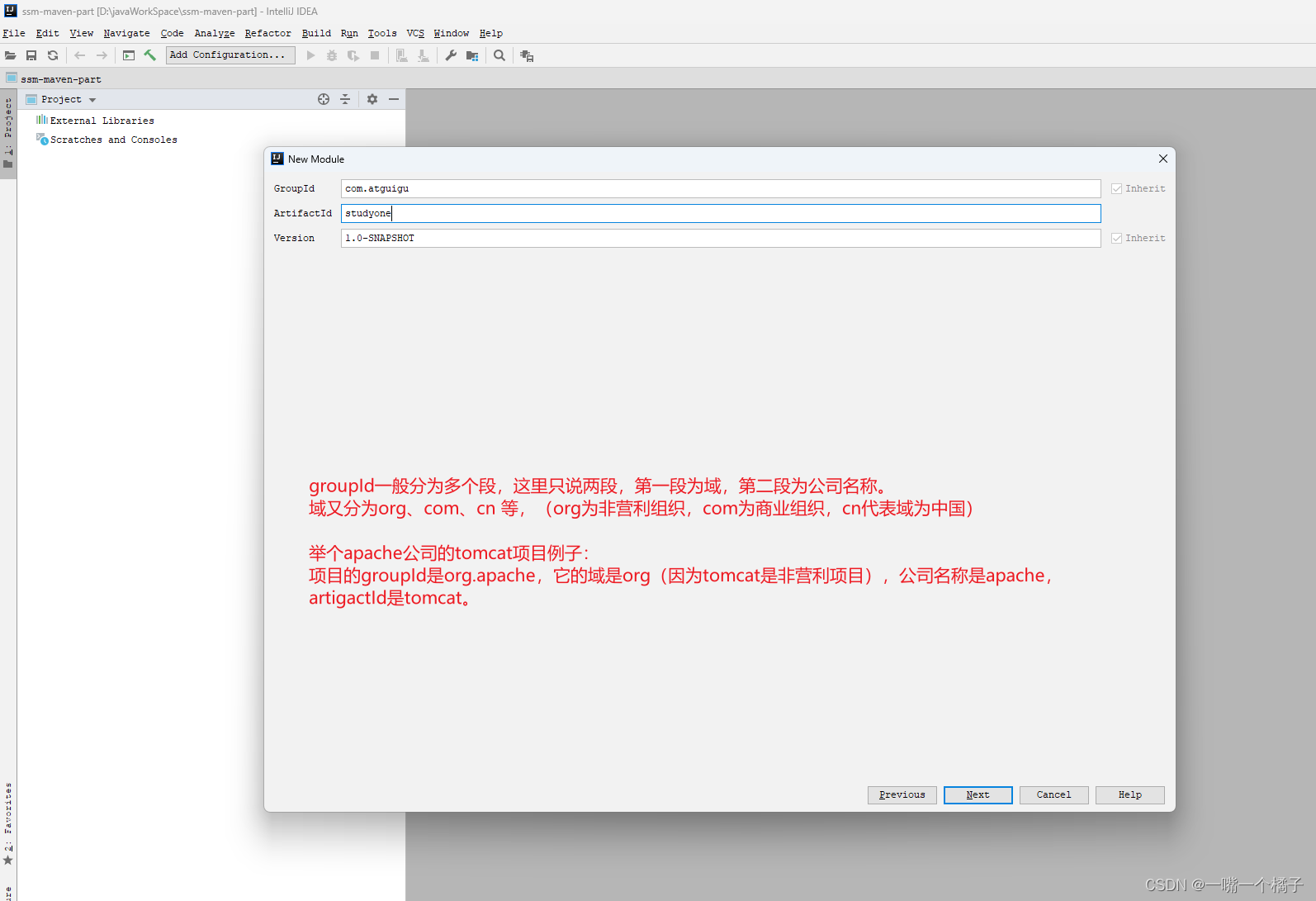Screen dimensions: 1316x901
Task: Click the Synchronize refresh icon
Action: [53, 55]
